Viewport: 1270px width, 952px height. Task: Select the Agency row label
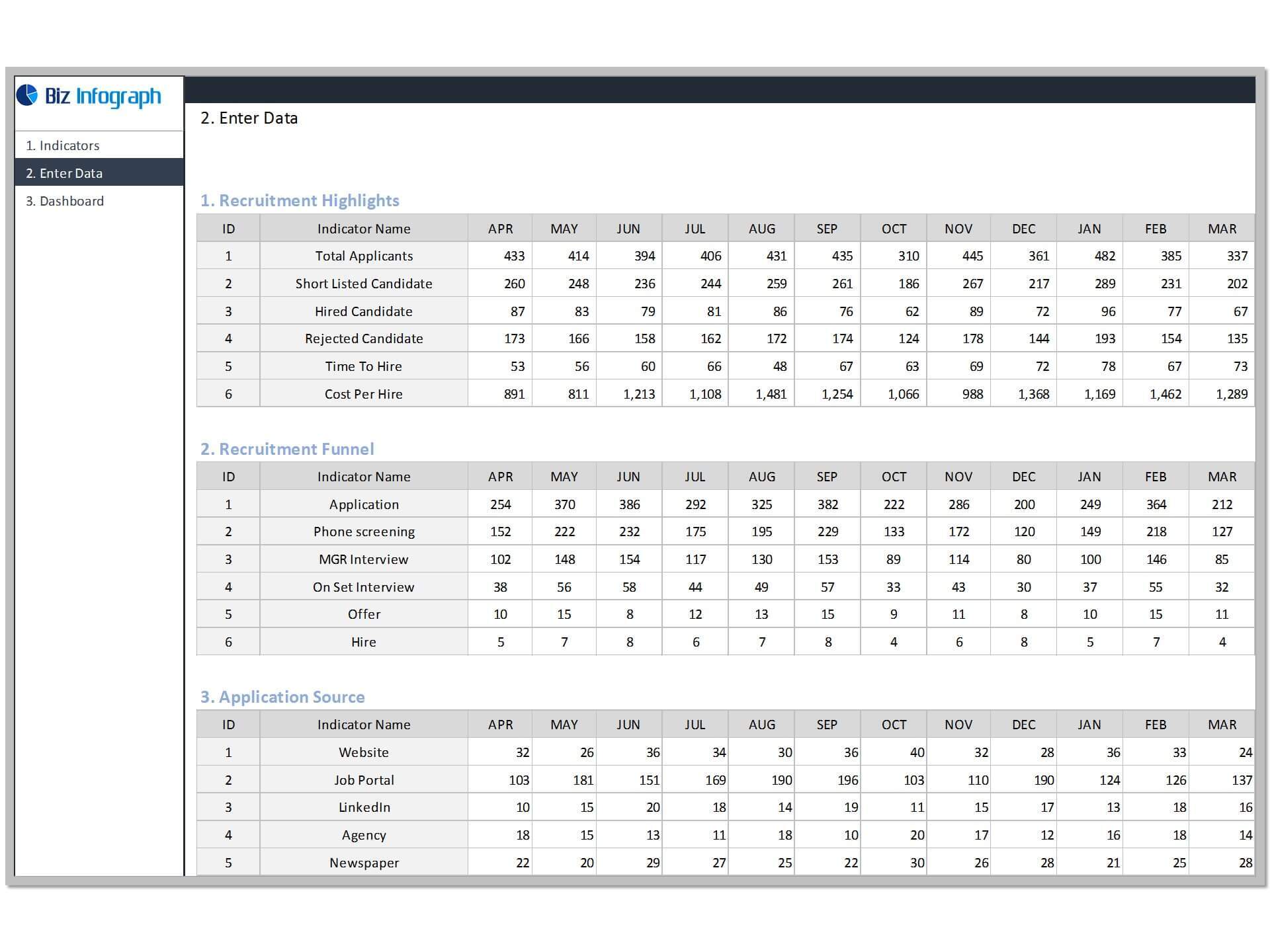click(x=364, y=835)
